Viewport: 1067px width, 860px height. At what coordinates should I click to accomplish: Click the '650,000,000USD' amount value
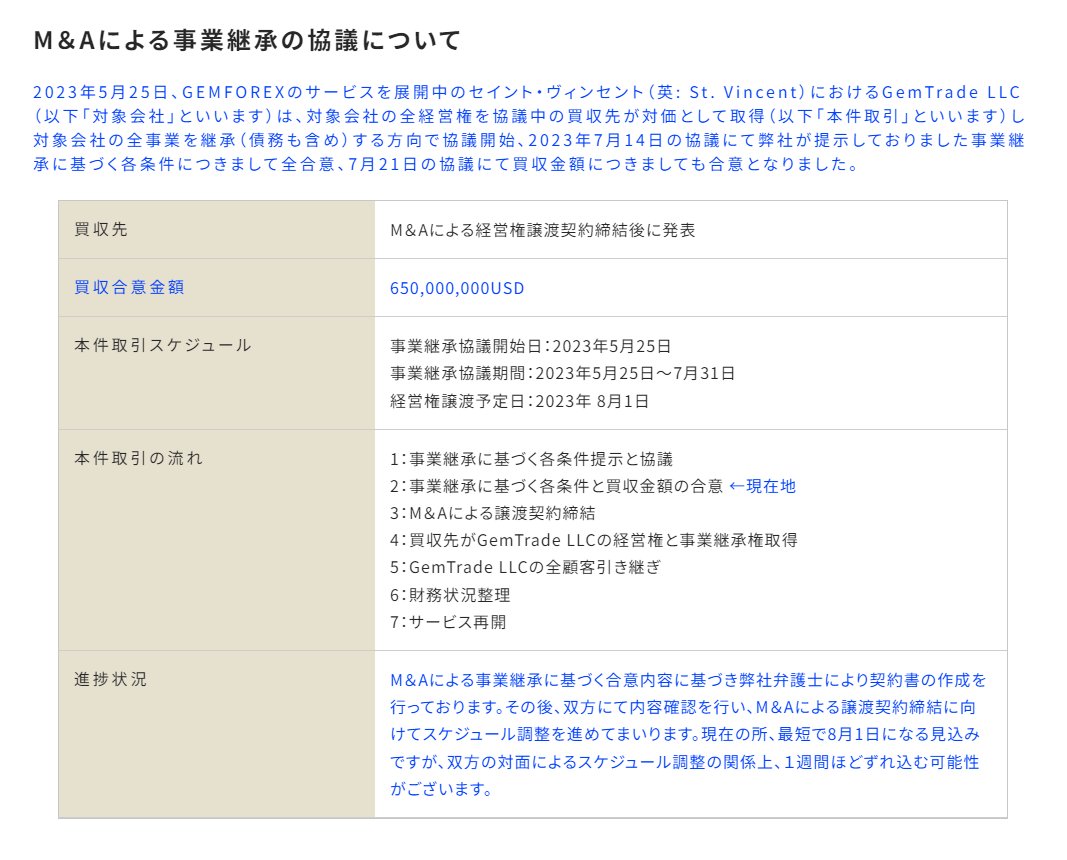(457, 288)
